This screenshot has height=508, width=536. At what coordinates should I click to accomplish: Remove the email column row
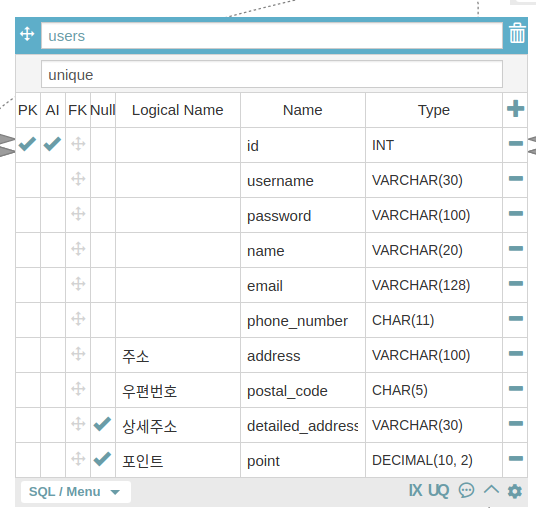click(x=515, y=283)
